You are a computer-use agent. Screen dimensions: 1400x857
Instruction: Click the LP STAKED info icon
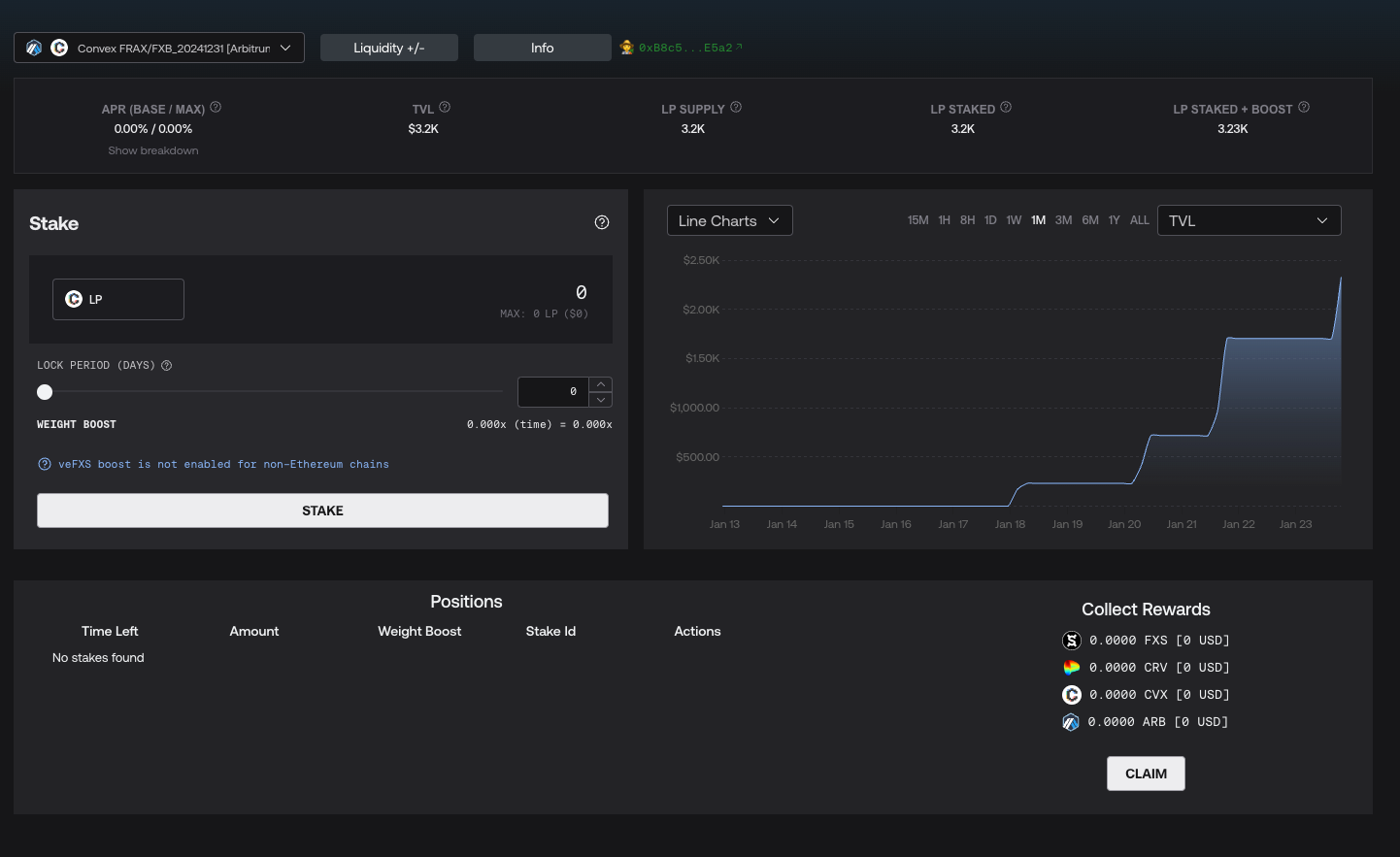[x=1006, y=108]
